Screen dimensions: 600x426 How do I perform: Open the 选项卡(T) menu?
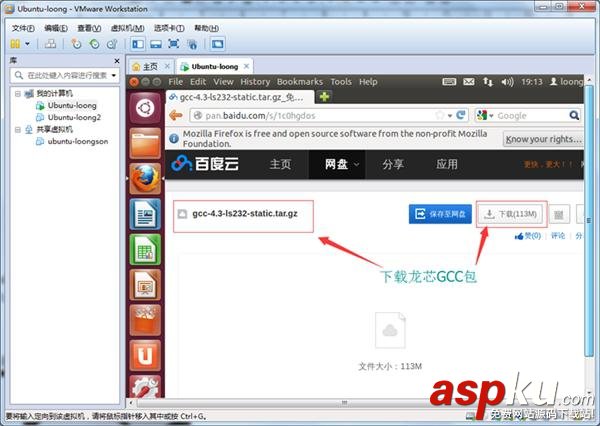pos(169,28)
